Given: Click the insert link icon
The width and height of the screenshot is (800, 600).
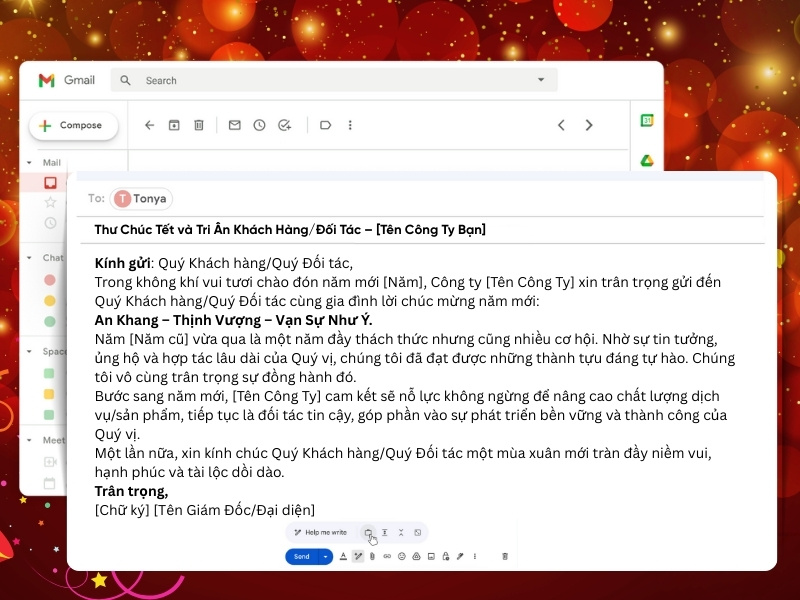Looking at the screenshot, I should [x=387, y=556].
